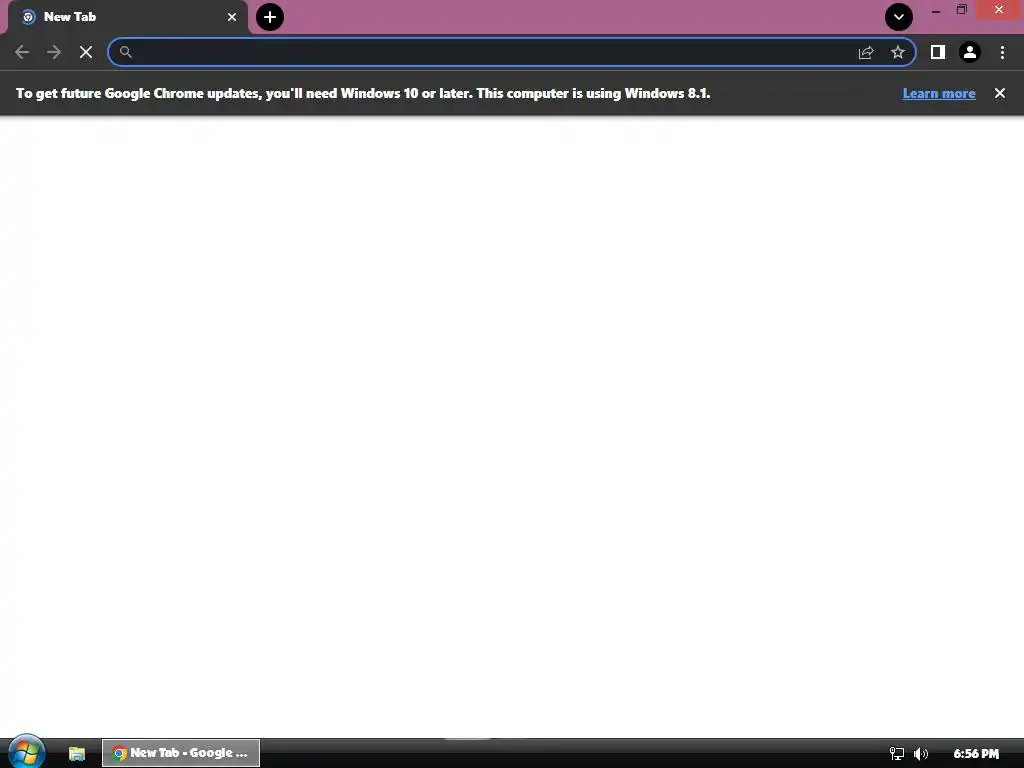1024x768 pixels.
Task: Close the New Tab tab
Action: [232, 17]
